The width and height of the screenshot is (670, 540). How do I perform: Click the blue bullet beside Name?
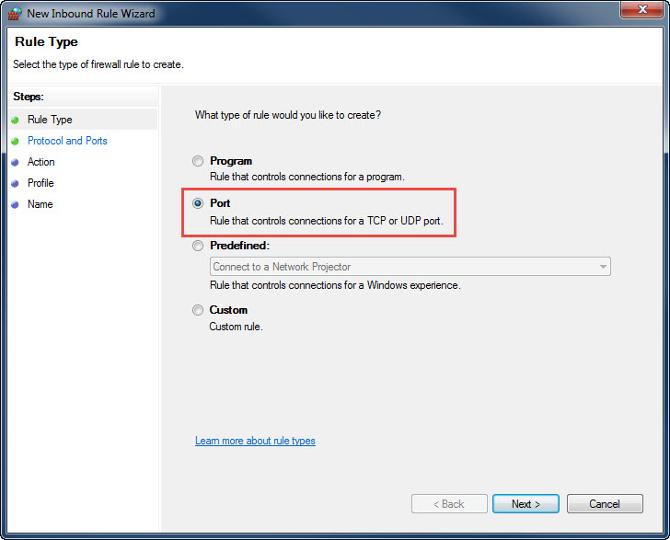point(15,205)
